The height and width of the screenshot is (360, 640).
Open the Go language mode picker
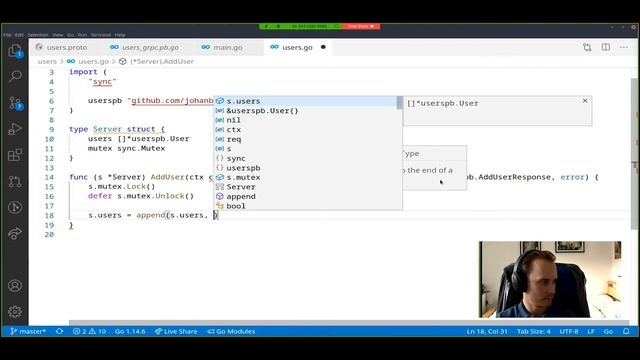608,331
